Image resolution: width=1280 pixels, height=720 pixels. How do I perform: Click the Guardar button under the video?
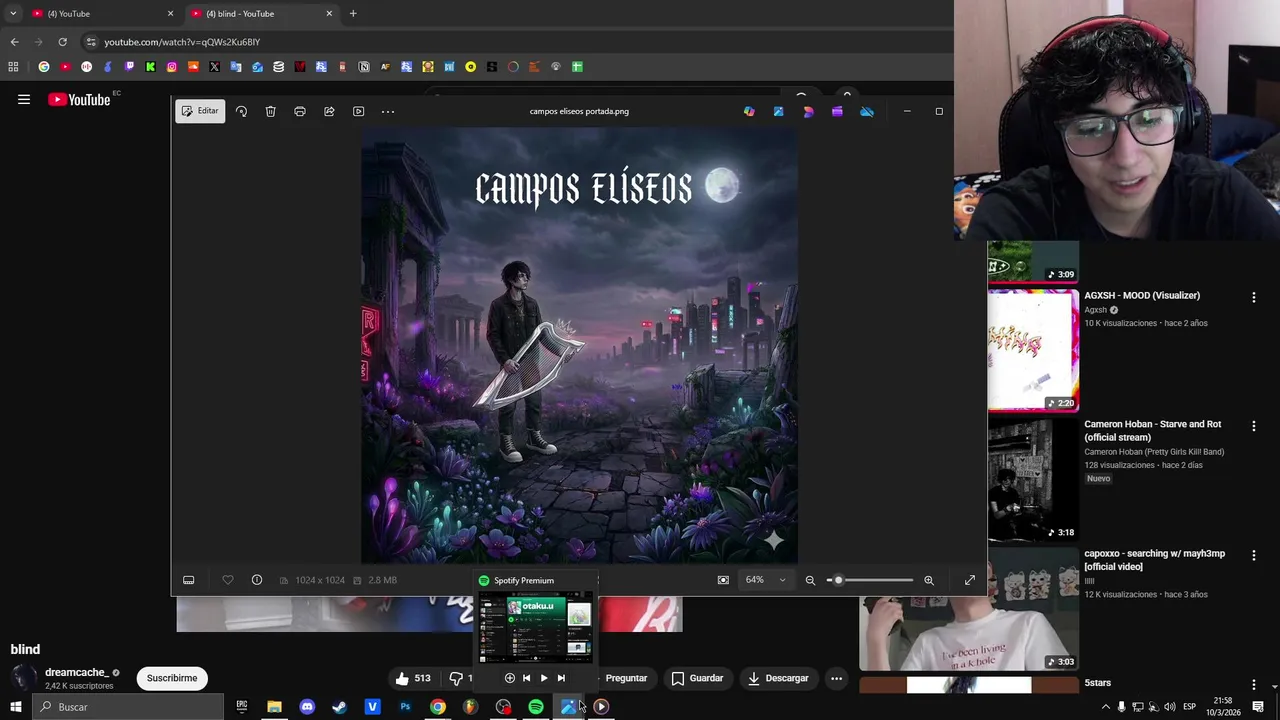click(x=697, y=678)
